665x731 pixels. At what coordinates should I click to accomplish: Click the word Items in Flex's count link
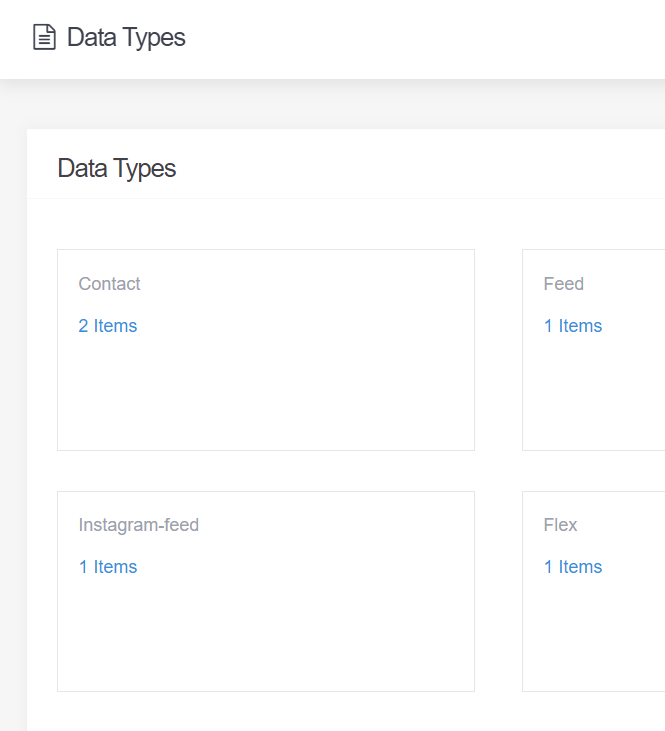(x=580, y=566)
